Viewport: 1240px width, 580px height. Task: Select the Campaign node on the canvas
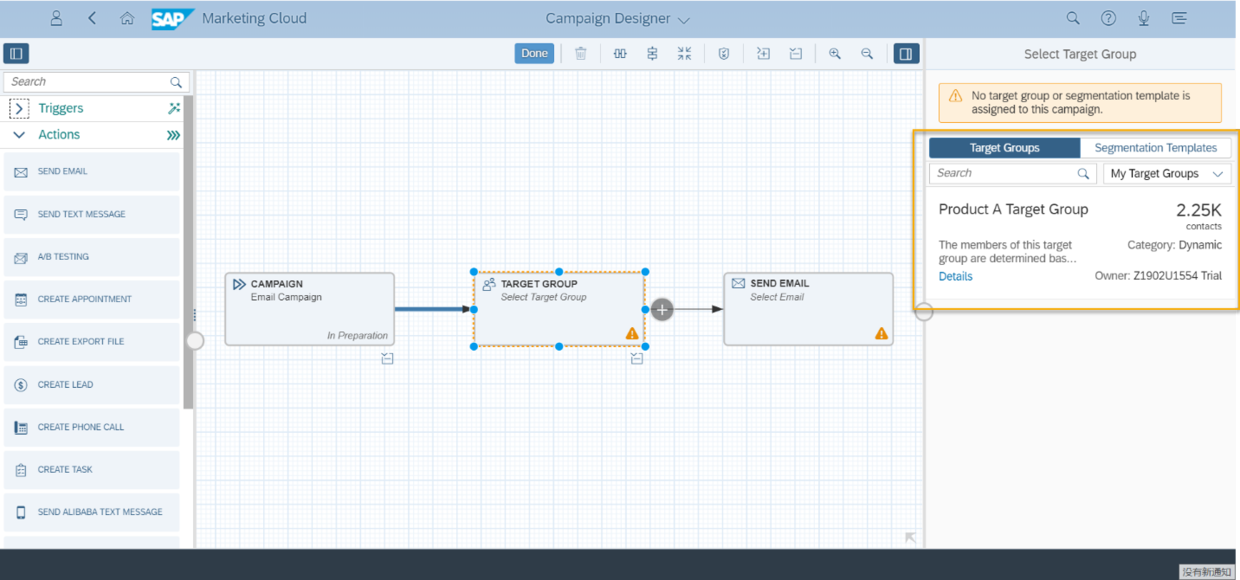(x=309, y=309)
